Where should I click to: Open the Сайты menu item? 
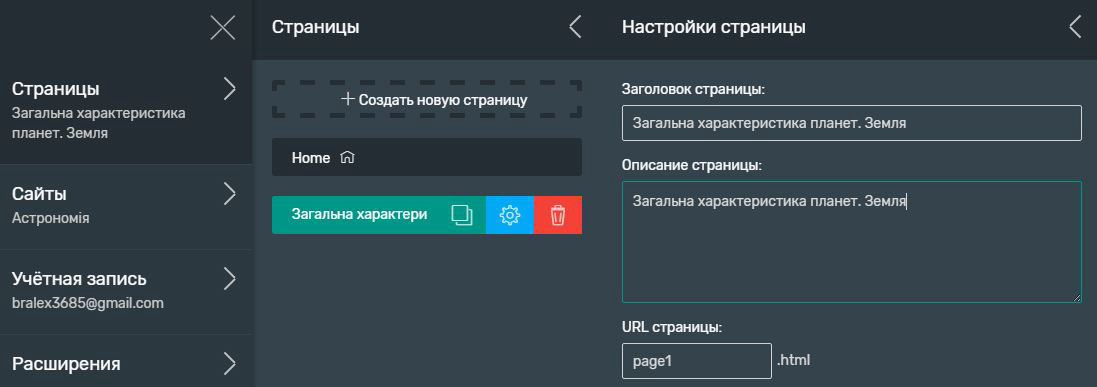[126, 206]
